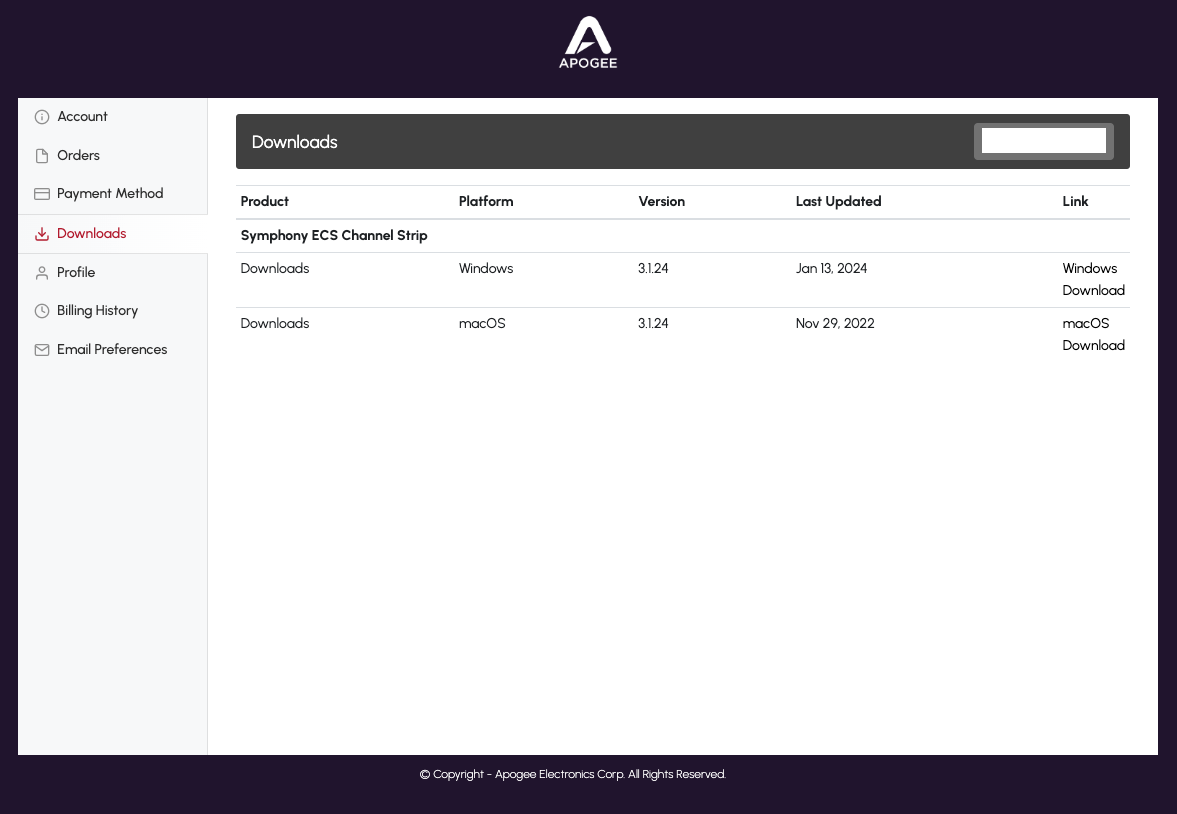Click version 3.1.24 in the Windows row
The height and width of the screenshot is (814, 1177).
653,269
